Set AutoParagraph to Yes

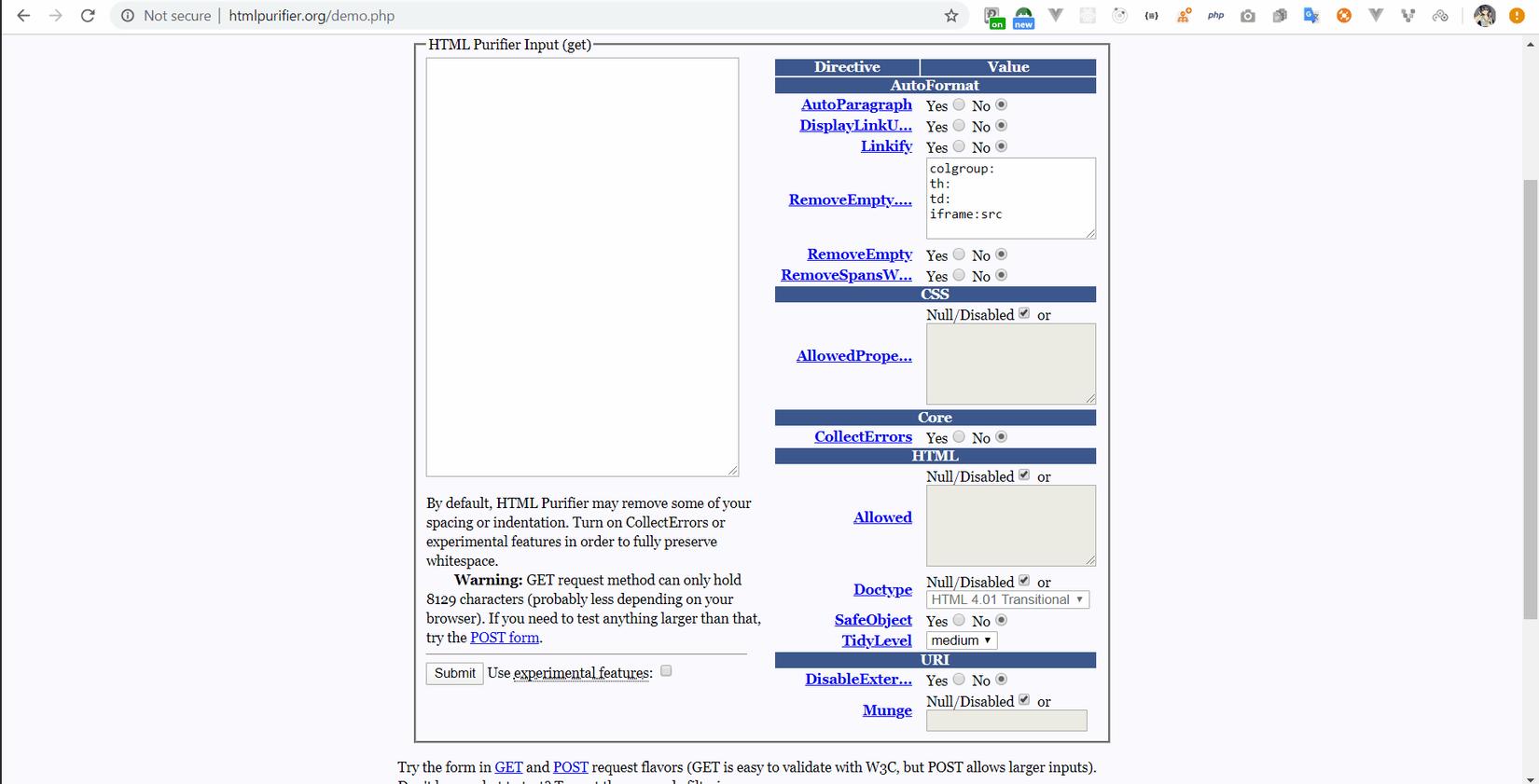959,105
